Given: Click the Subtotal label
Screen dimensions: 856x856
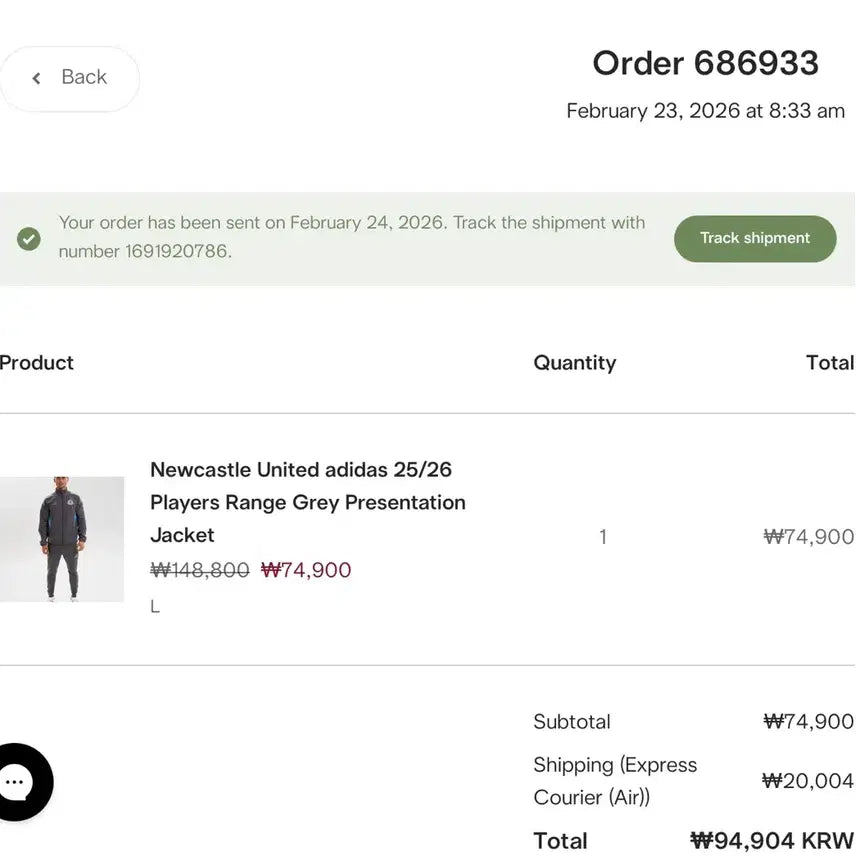Looking at the screenshot, I should click(571, 722).
